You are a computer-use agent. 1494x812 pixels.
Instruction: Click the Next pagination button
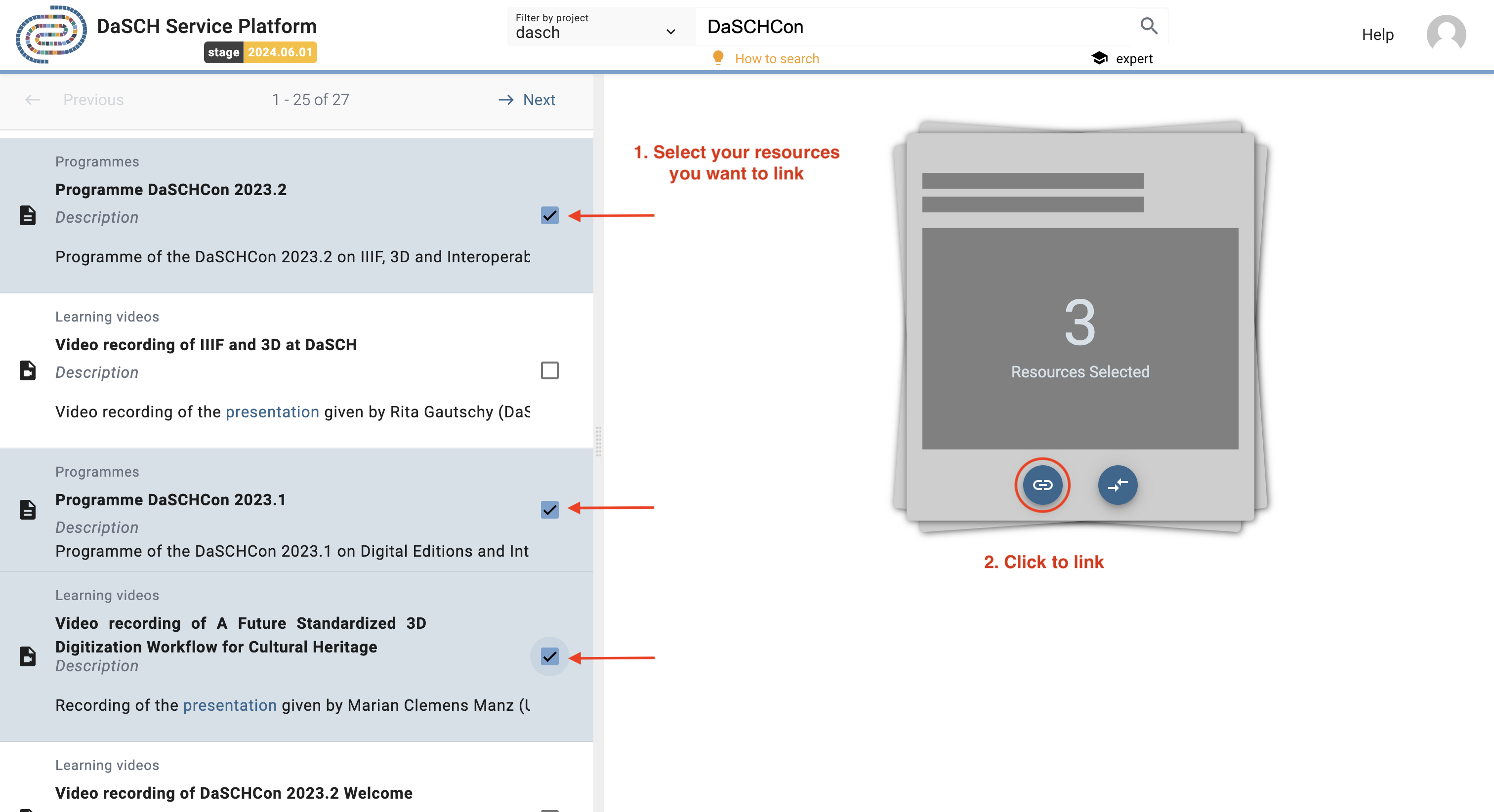pos(526,99)
